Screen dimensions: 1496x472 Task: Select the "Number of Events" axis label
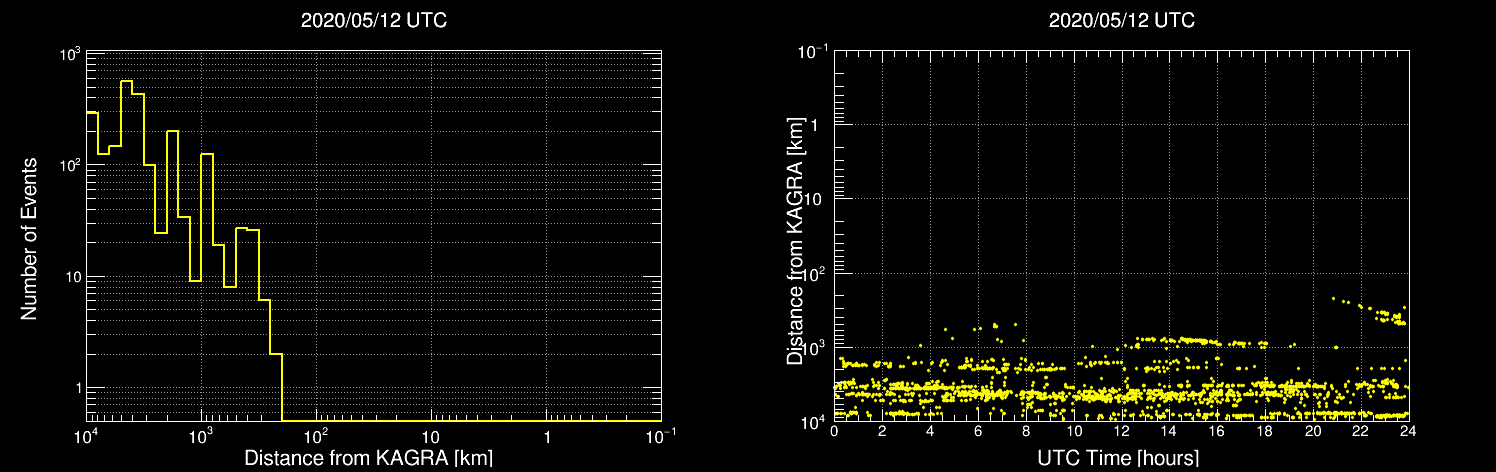(x=29, y=237)
